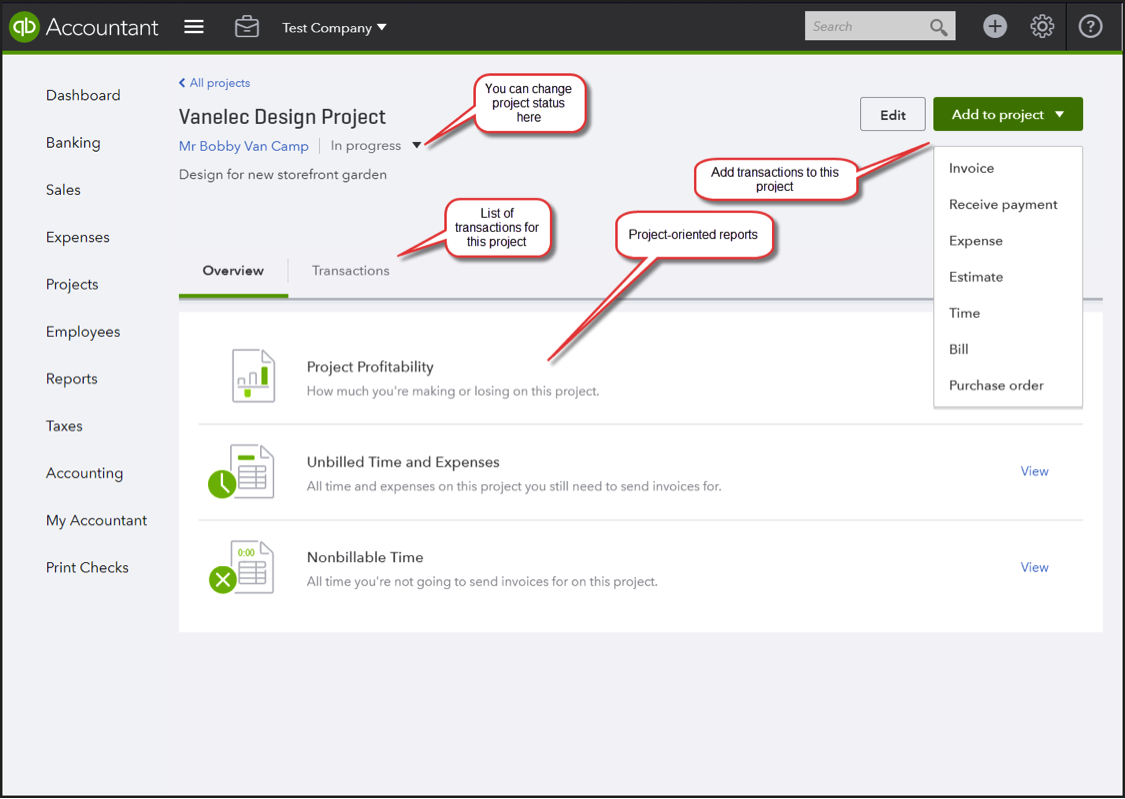Expand the Add to project dropdown

coord(1007,114)
